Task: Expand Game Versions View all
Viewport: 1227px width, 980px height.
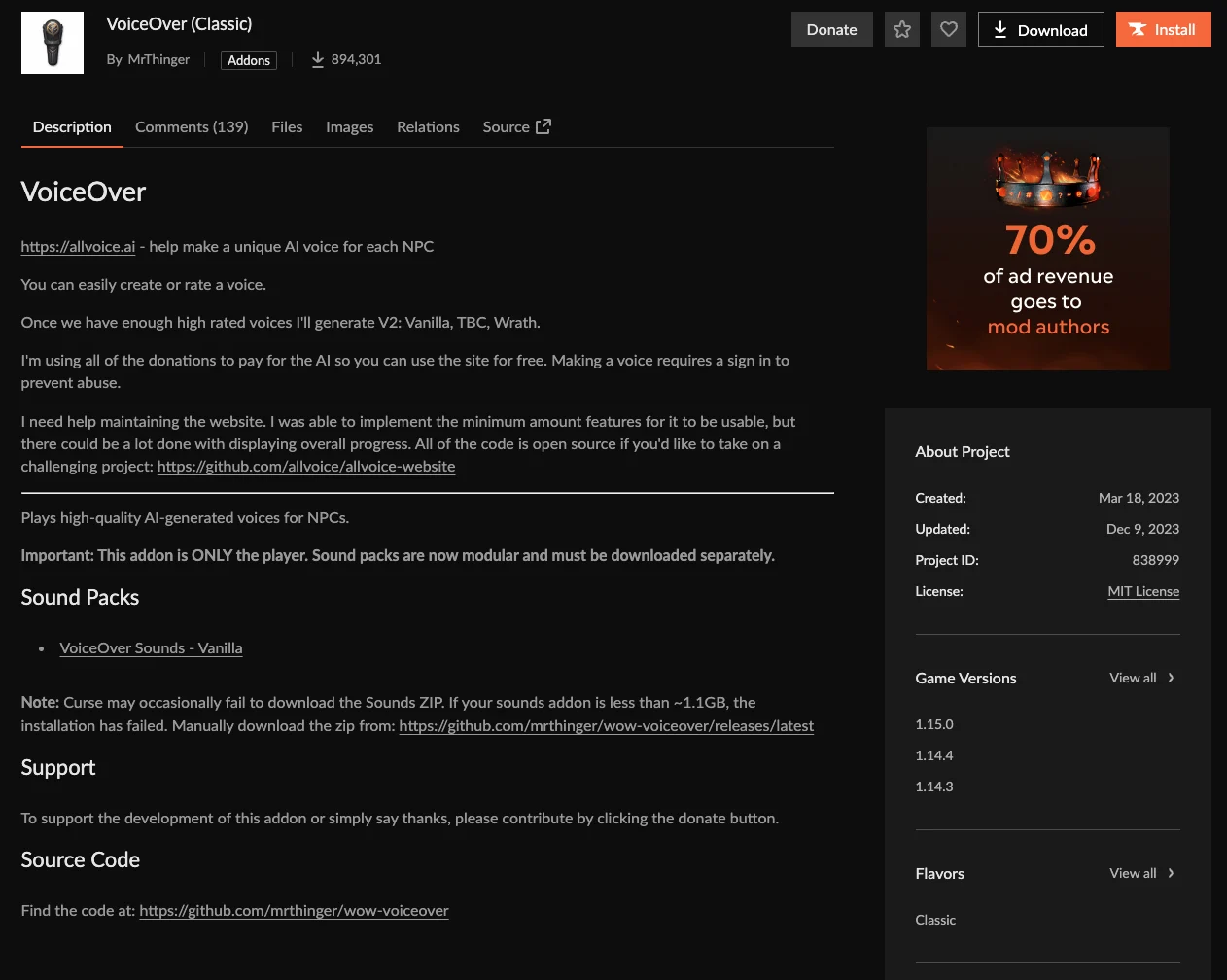Action: tap(1141, 678)
